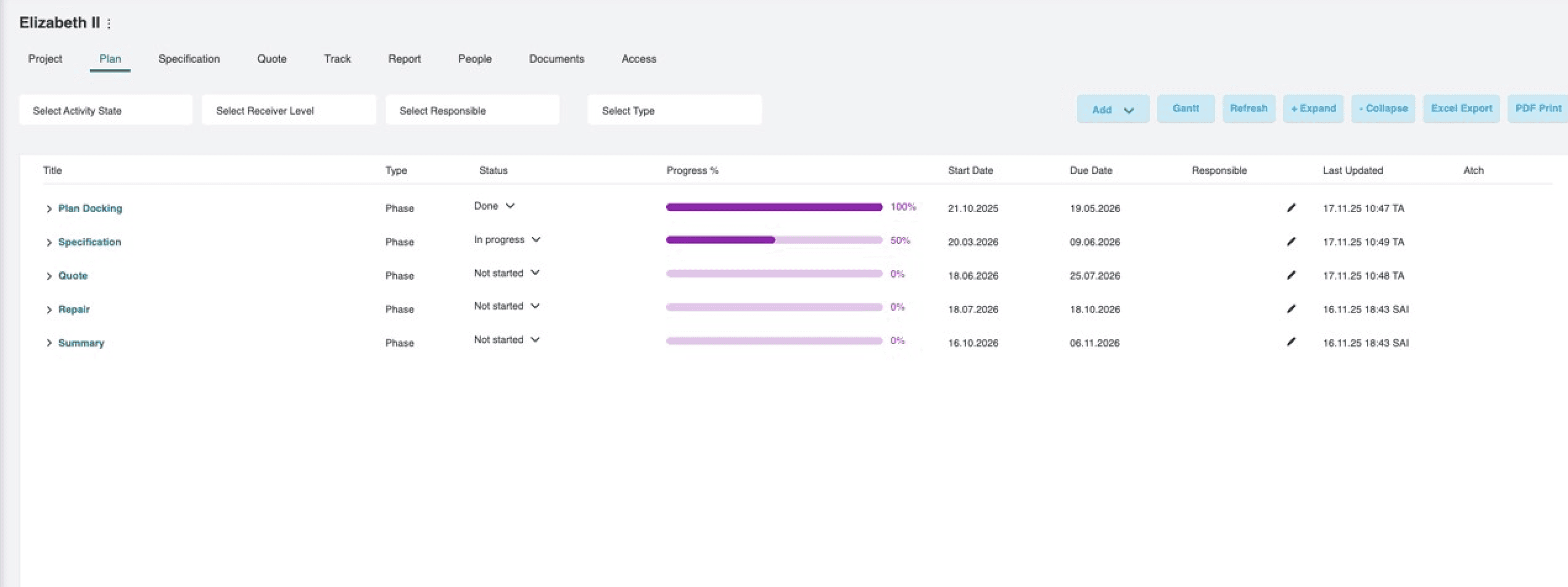Edit the Quote row with pencil icon
Image resolution: width=1568 pixels, height=587 pixels.
coord(1291,275)
